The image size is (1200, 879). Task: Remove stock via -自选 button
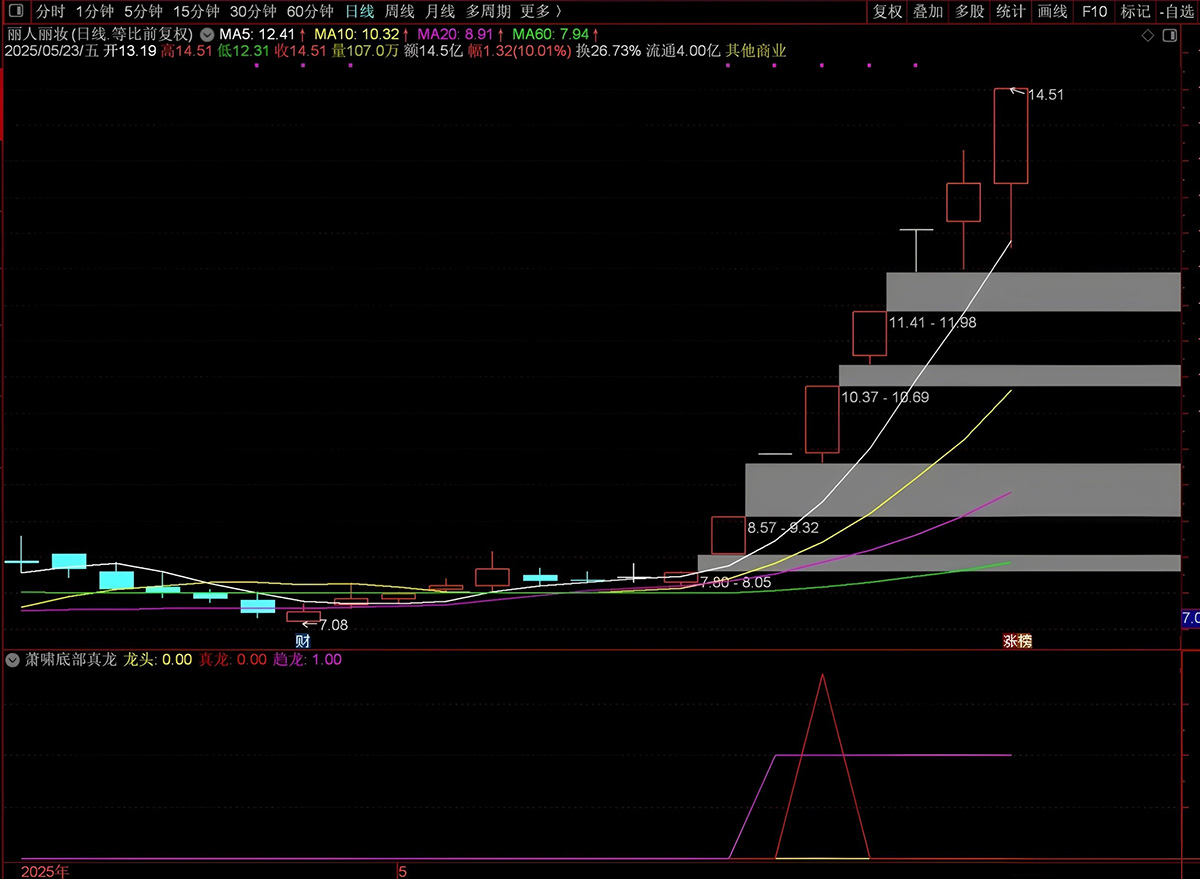(x=1176, y=12)
